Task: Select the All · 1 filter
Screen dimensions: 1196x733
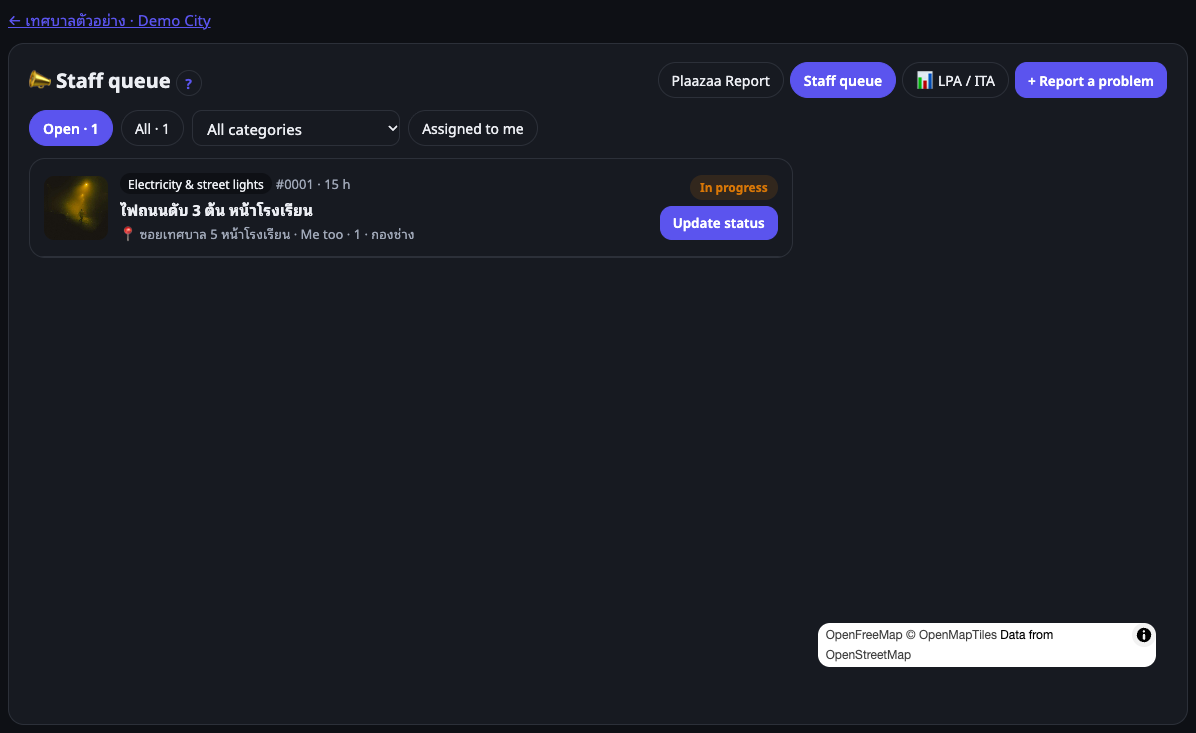Action: tap(152, 129)
